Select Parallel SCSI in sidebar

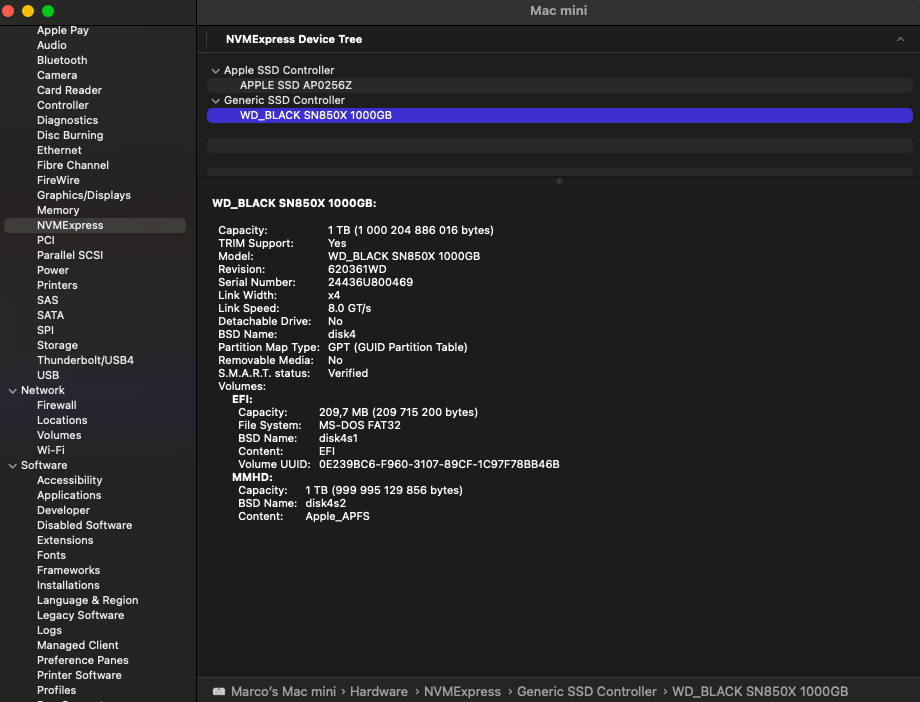(x=70, y=255)
